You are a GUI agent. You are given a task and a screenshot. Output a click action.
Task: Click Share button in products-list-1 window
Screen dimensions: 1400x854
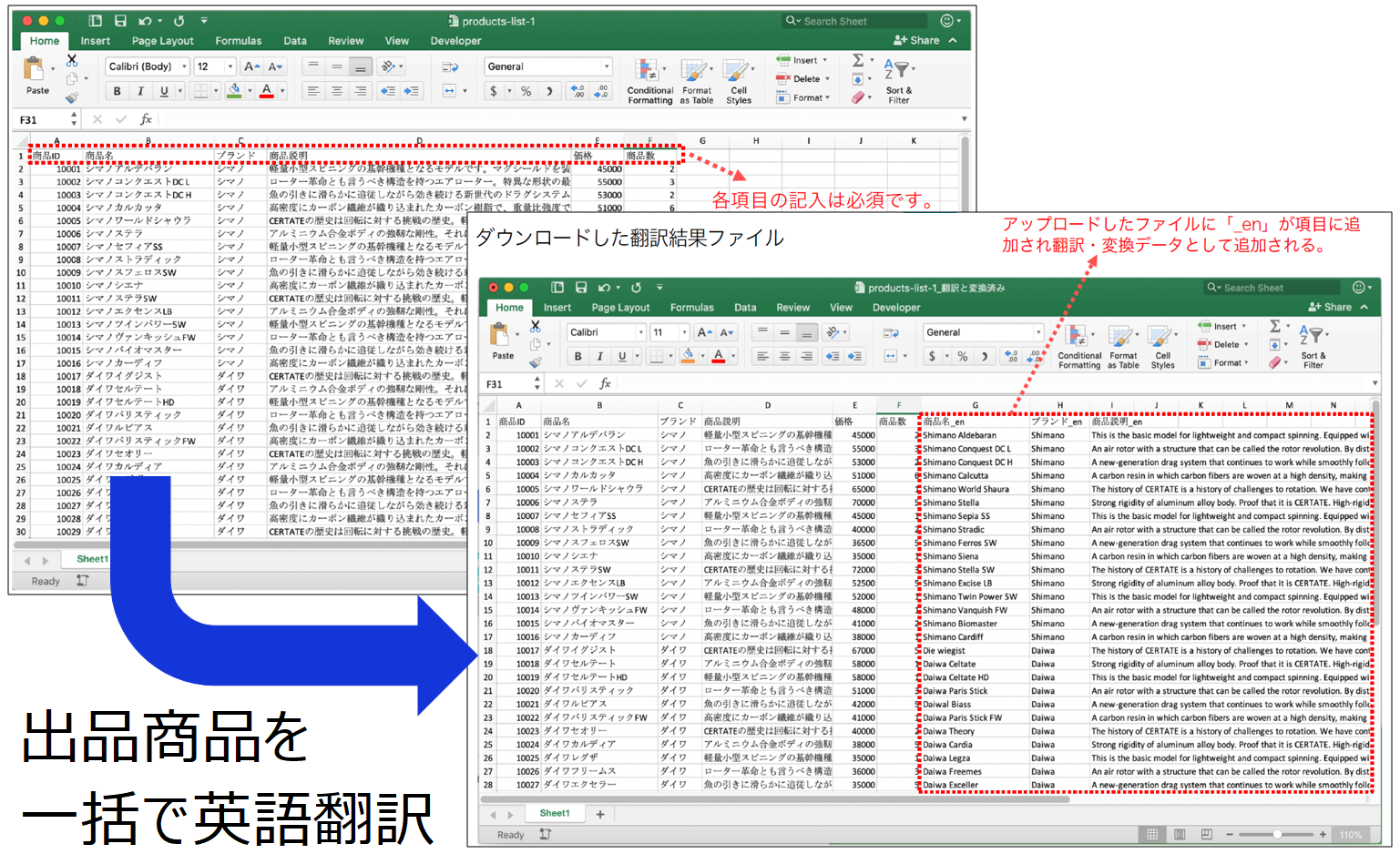(x=916, y=40)
